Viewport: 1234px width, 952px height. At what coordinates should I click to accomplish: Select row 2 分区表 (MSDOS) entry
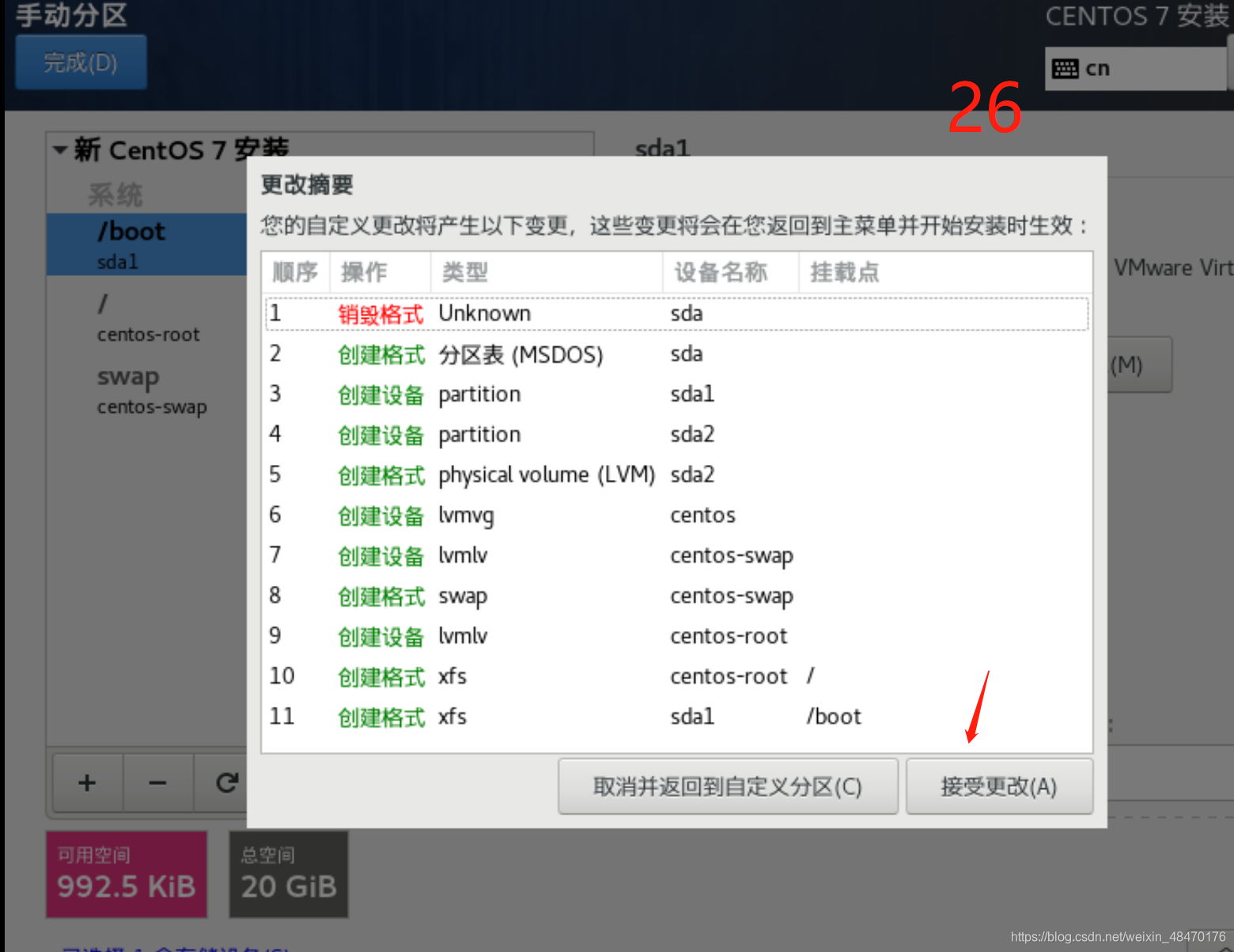677,354
